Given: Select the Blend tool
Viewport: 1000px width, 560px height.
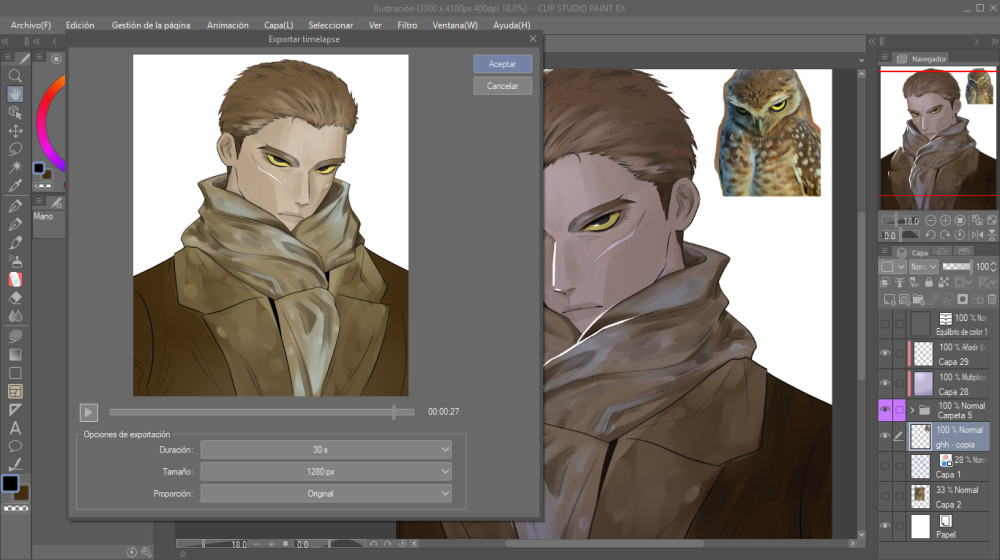Looking at the screenshot, I should pos(15,316).
